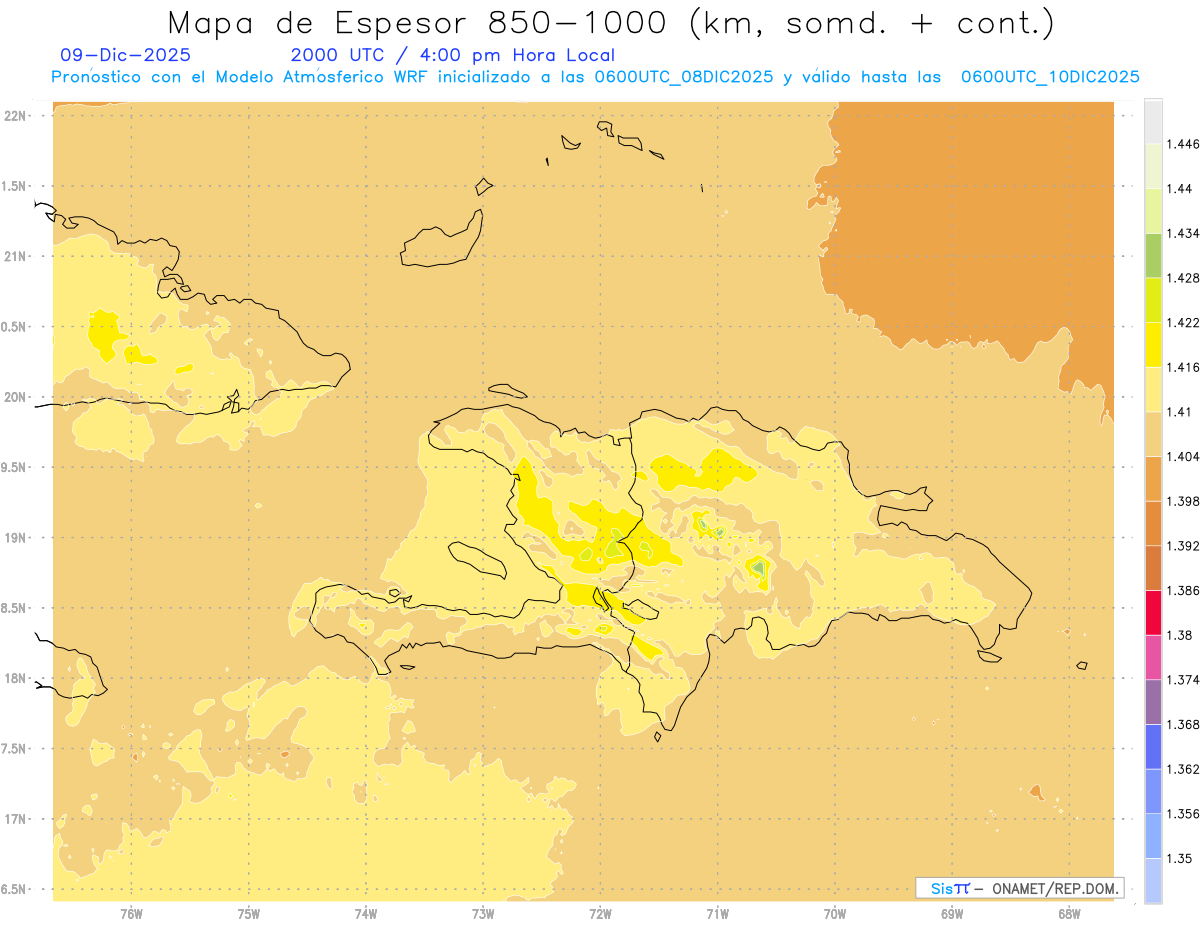Click the longitude label '76W'

point(131,913)
